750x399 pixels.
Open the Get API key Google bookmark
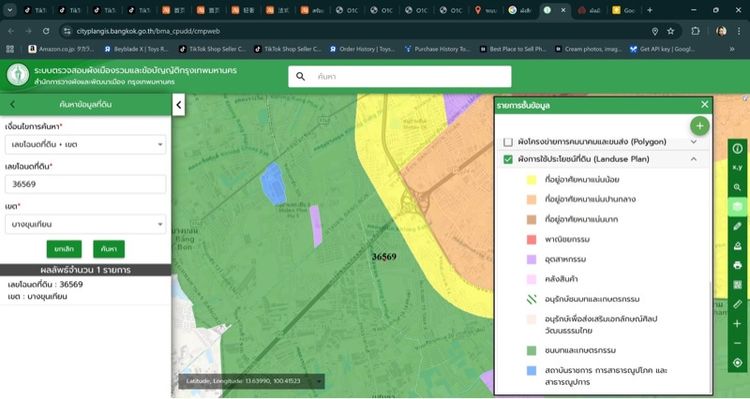[662, 49]
